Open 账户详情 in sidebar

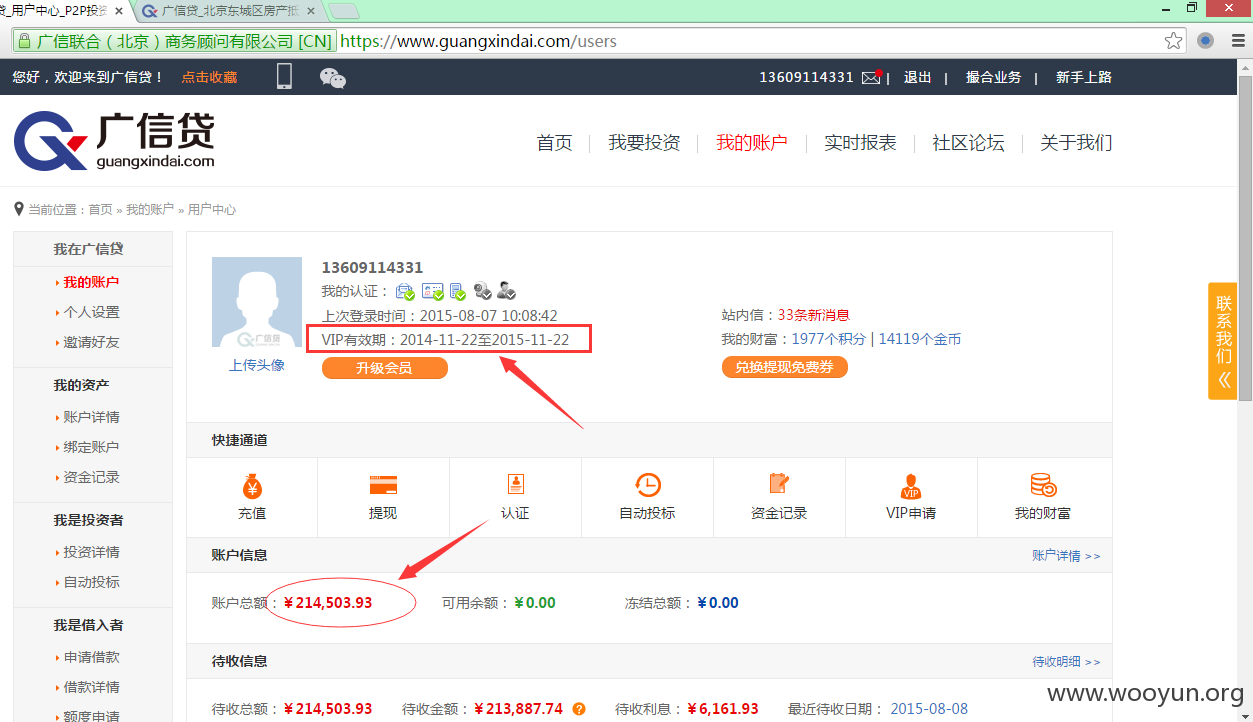tap(91, 417)
